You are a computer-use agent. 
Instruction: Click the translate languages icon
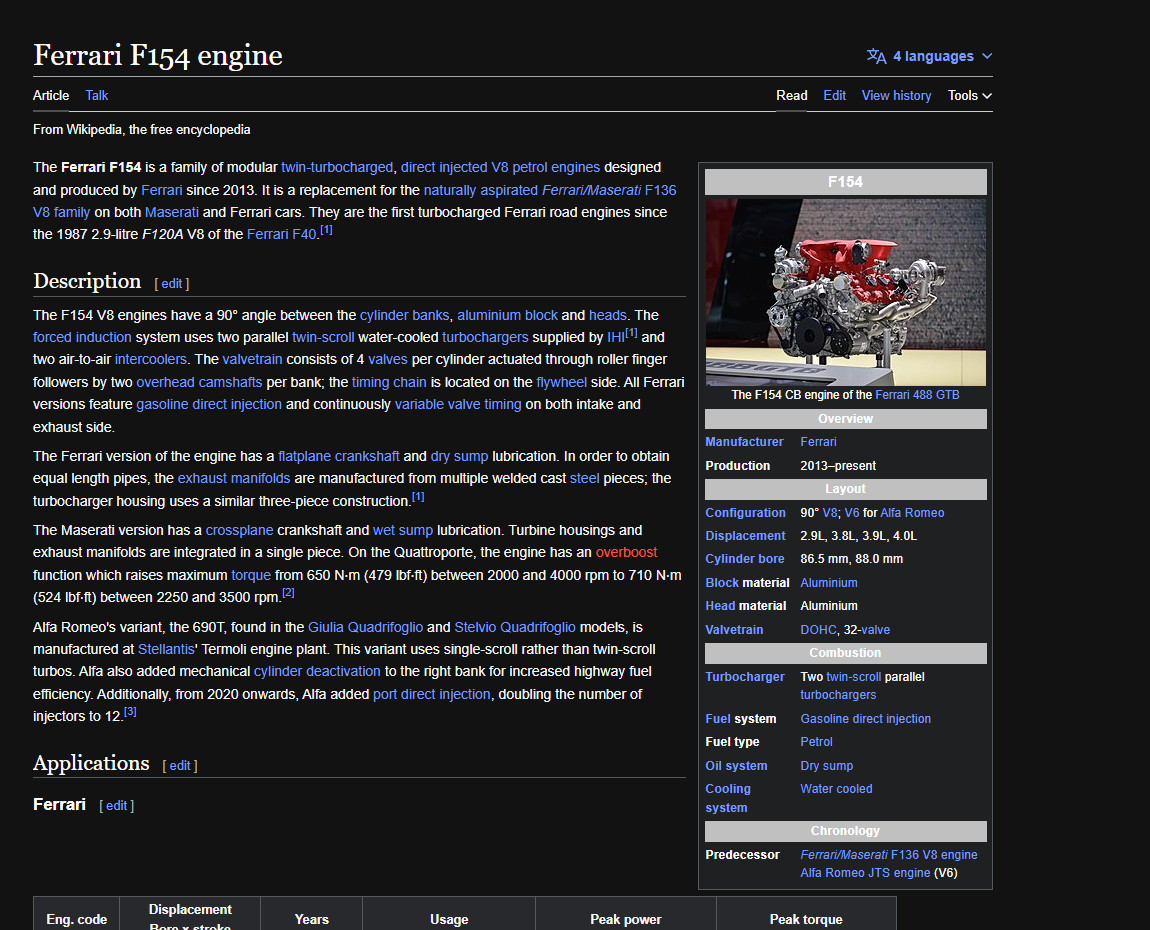(x=876, y=56)
